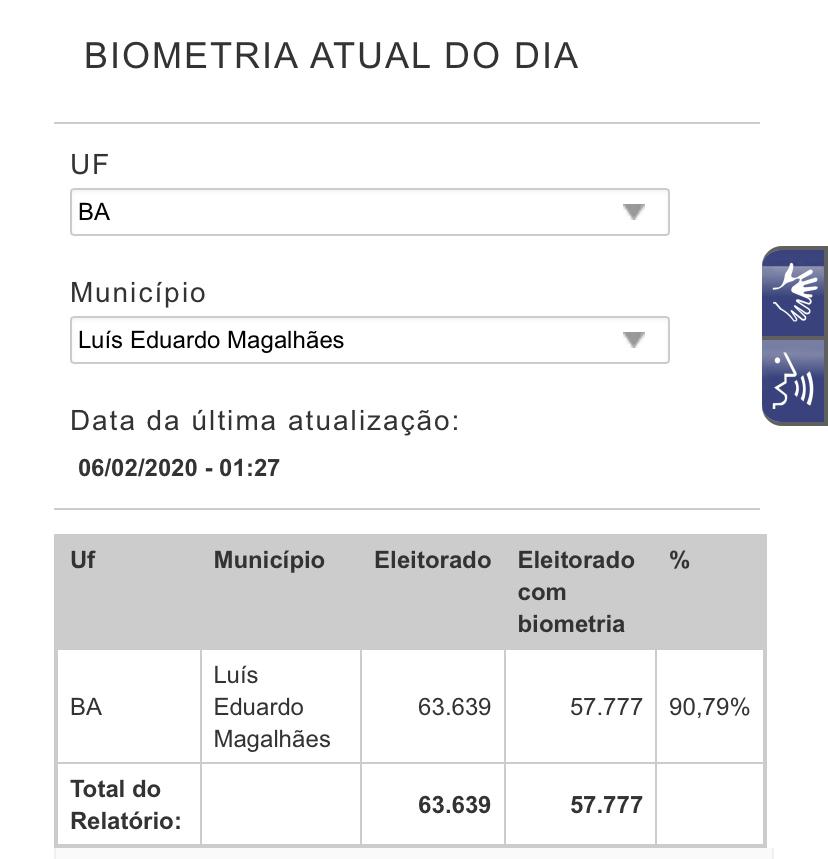Select the Luís Eduardo Magalhães table cell
Image resolution: width=828 pixels, height=859 pixels.
(x=272, y=707)
